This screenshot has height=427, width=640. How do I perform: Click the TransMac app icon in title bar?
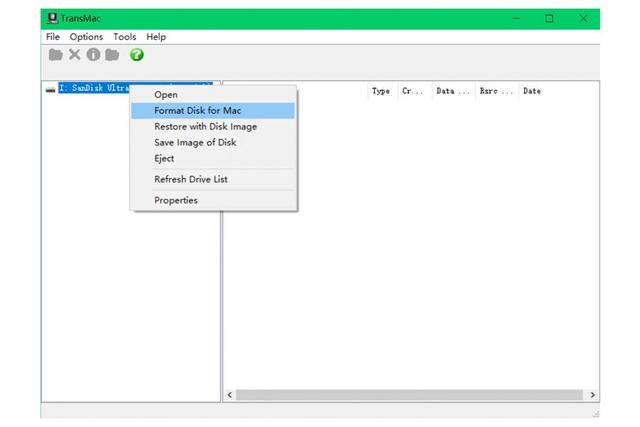52,18
